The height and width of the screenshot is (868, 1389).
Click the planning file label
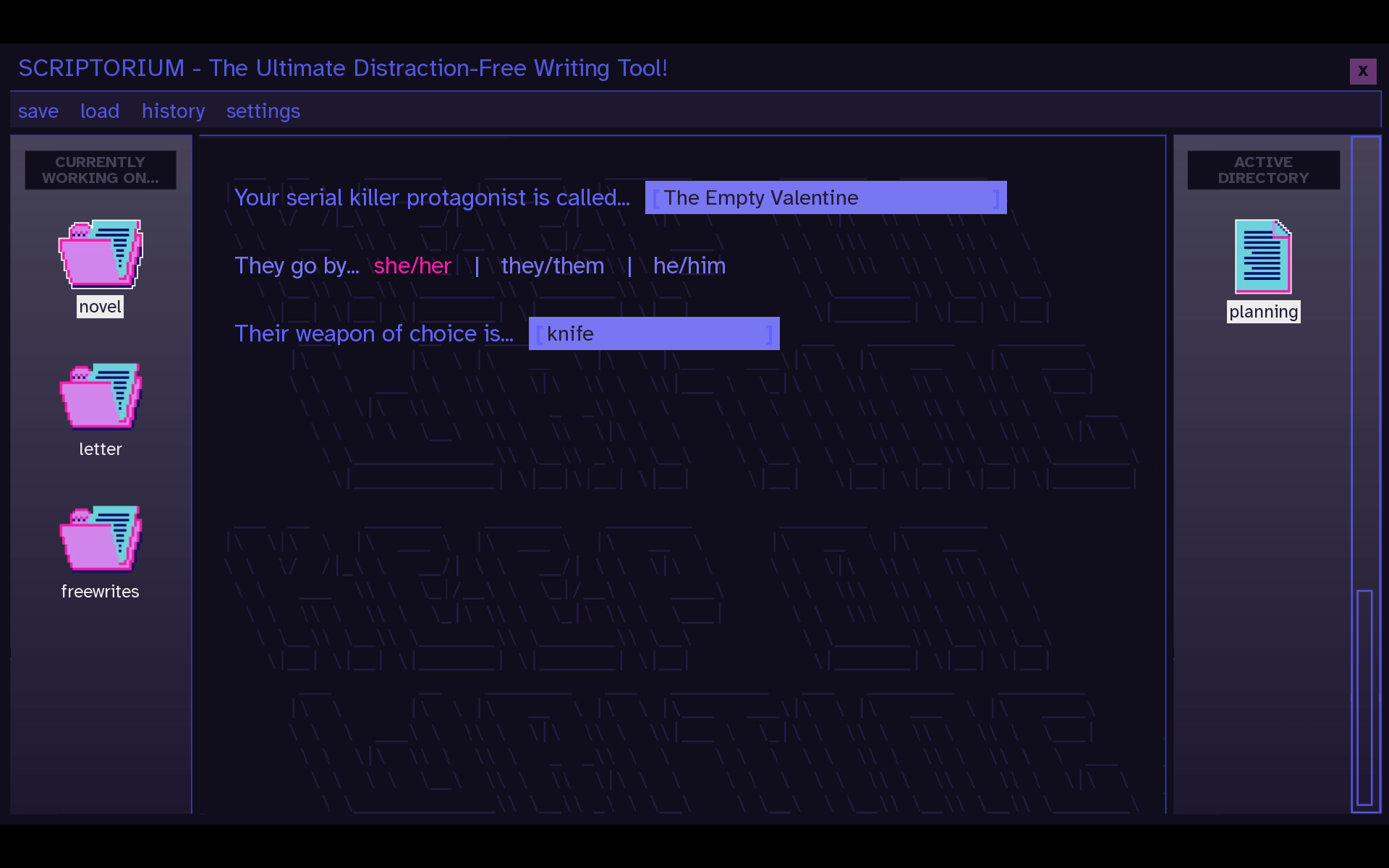[x=1263, y=312]
